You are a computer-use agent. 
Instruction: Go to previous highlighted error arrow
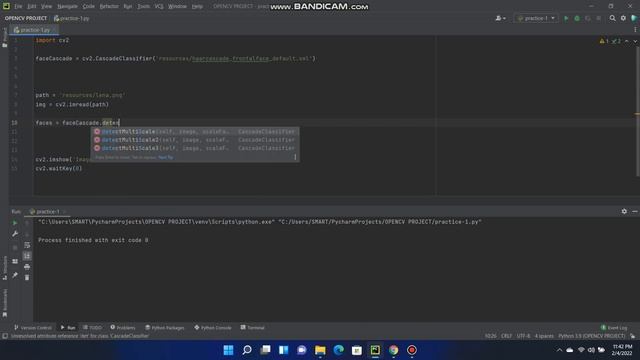point(627,41)
